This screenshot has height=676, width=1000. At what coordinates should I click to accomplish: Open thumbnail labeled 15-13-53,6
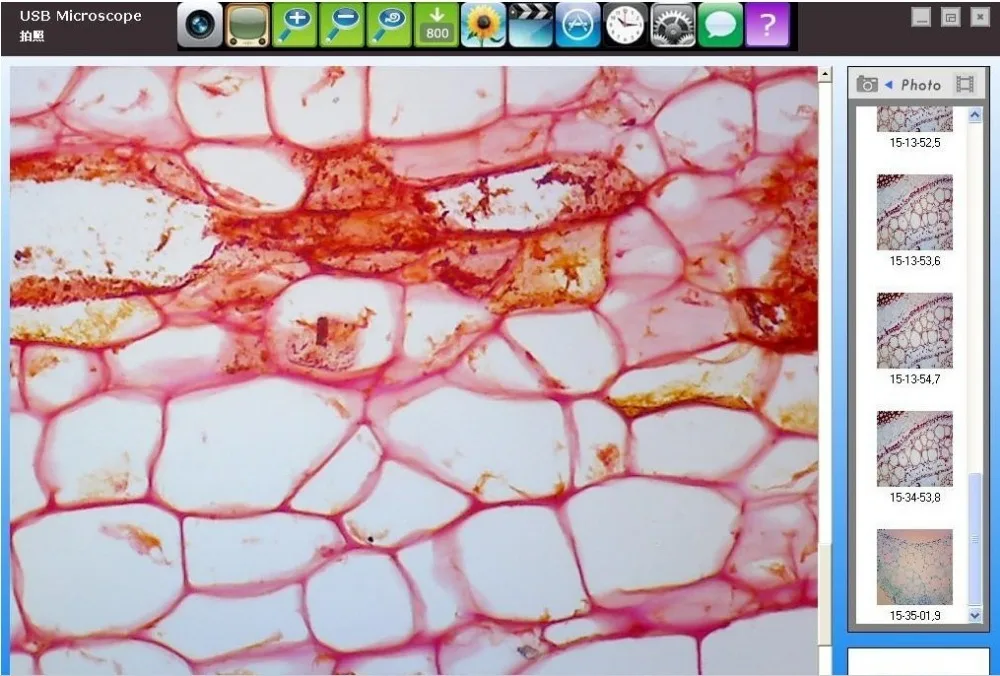pyautogui.click(x=915, y=212)
